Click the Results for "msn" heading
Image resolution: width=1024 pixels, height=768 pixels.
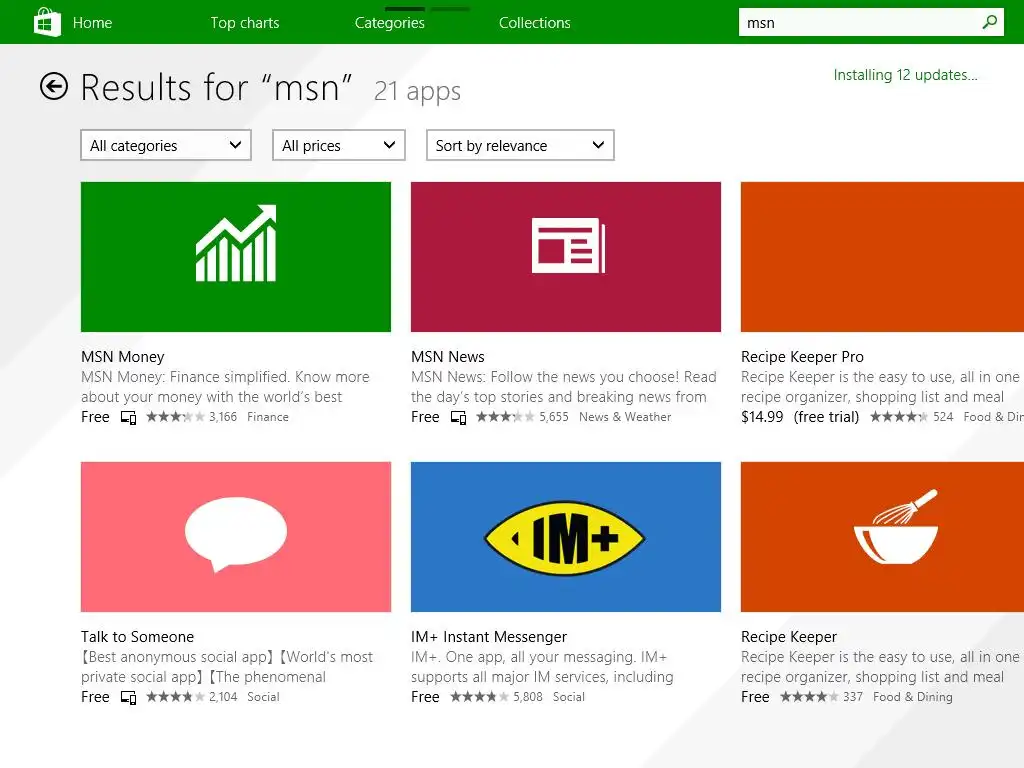pos(216,87)
